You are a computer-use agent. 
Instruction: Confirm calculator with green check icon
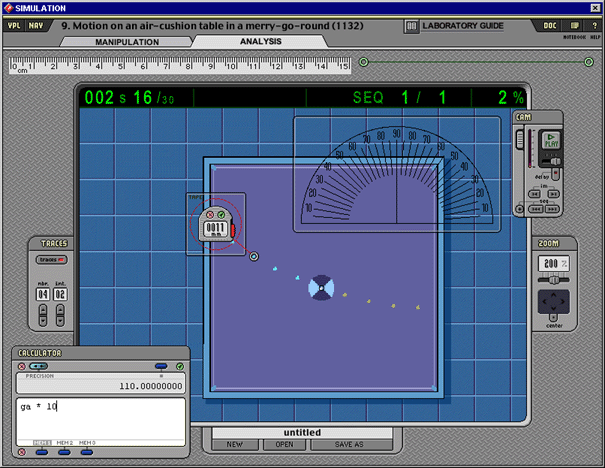point(180,366)
